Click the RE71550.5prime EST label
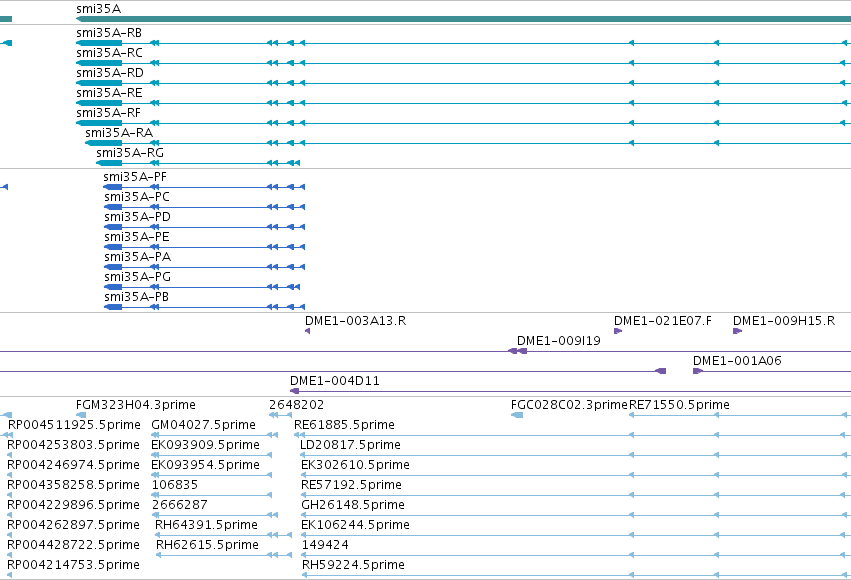851x580 pixels. coord(679,405)
